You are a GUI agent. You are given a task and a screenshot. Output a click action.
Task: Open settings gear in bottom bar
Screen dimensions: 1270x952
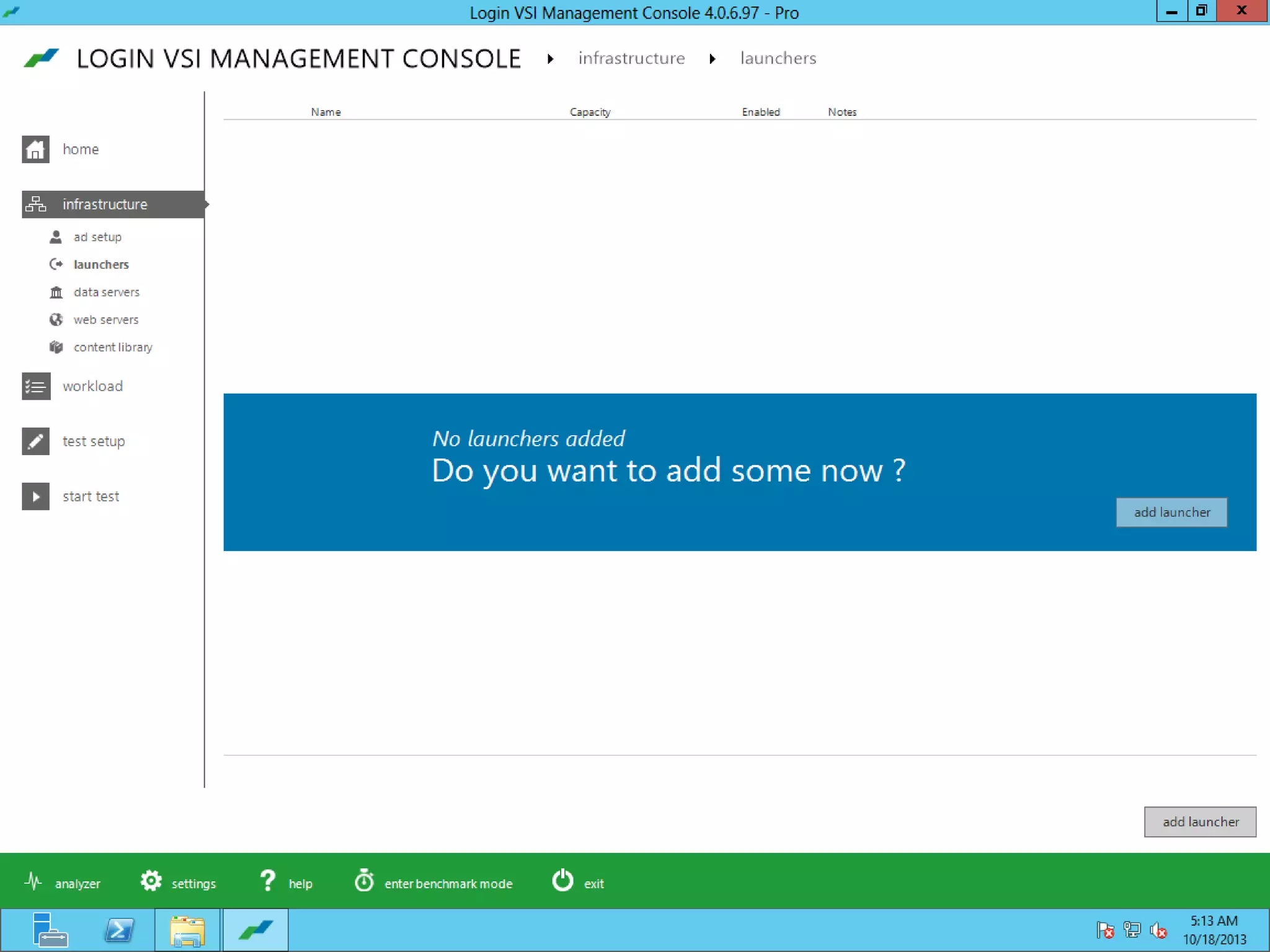[x=151, y=881]
